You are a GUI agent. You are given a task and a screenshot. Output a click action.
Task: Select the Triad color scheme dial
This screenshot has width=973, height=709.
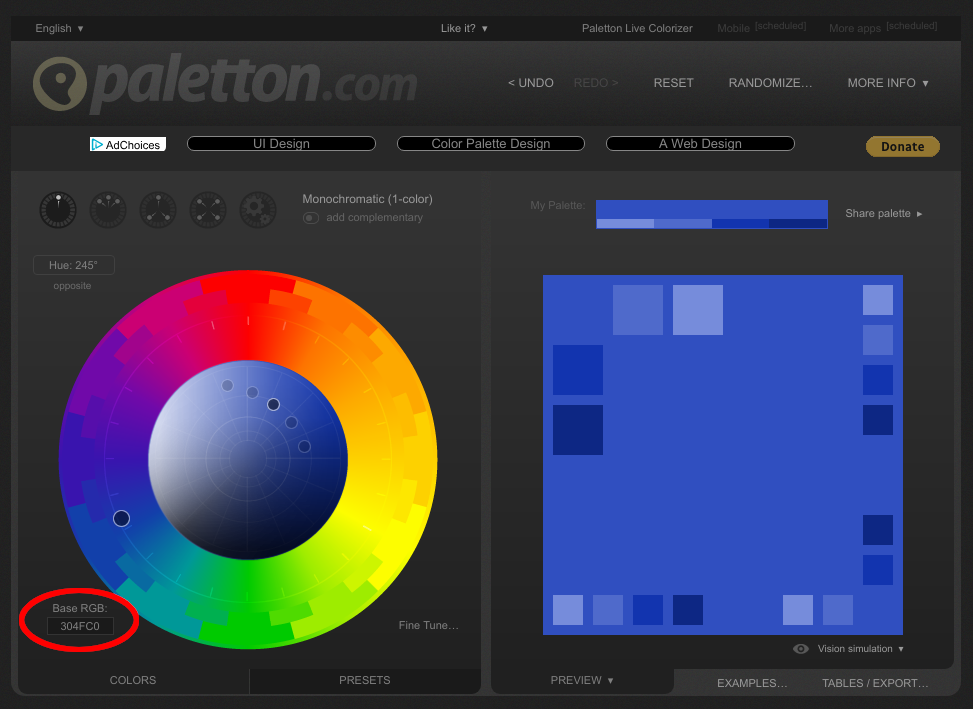(158, 210)
